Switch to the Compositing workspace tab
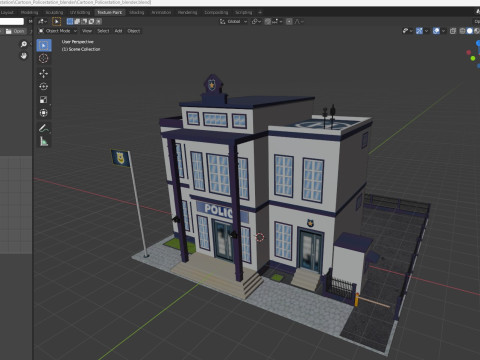This screenshot has height=360, width=480. click(x=216, y=12)
